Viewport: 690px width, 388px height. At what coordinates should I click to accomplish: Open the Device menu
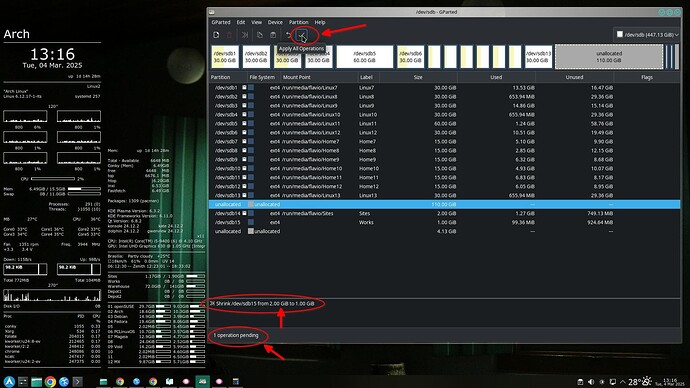(275, 22)
